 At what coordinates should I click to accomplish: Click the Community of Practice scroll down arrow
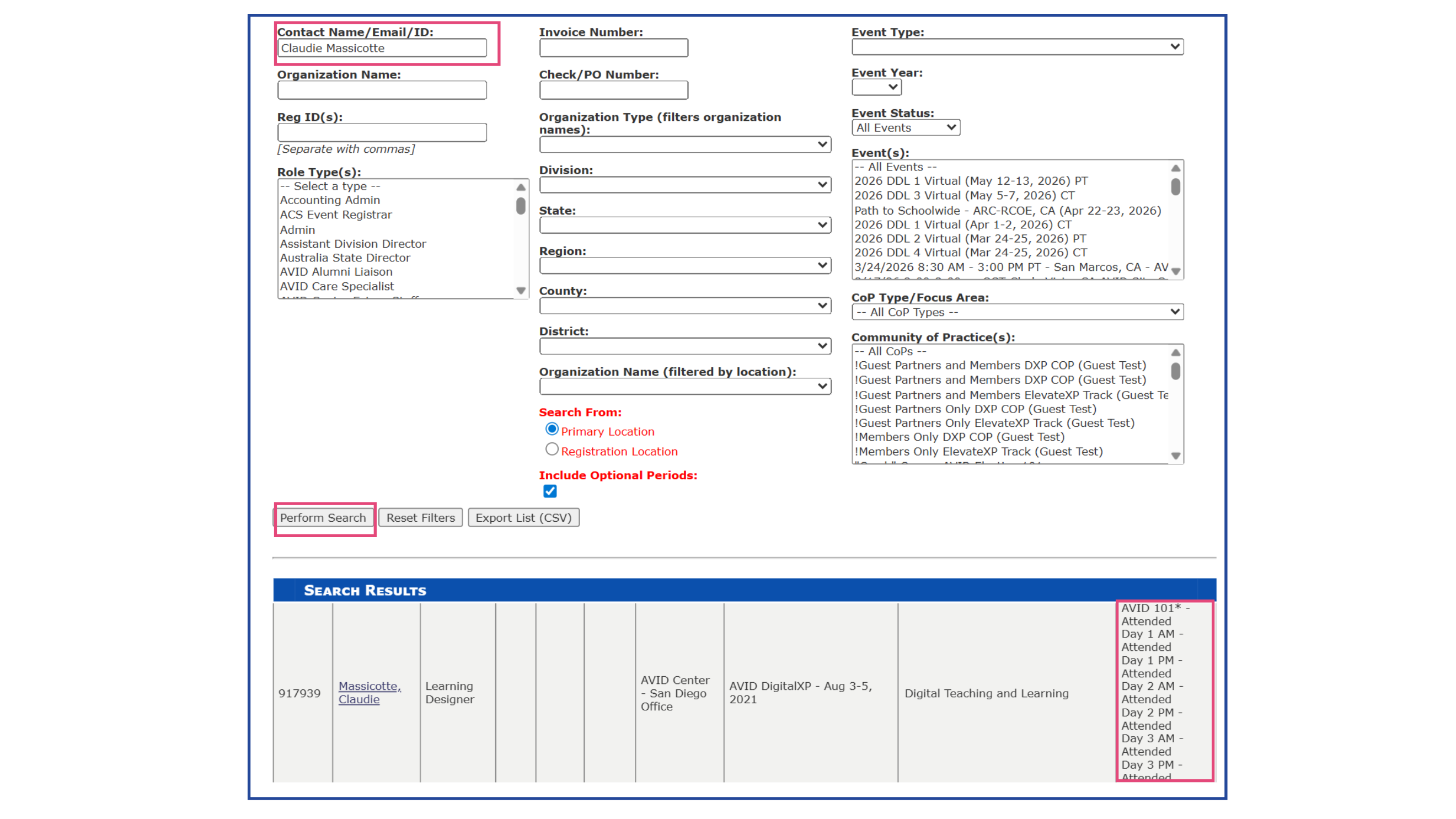[x=1176, y=456]
